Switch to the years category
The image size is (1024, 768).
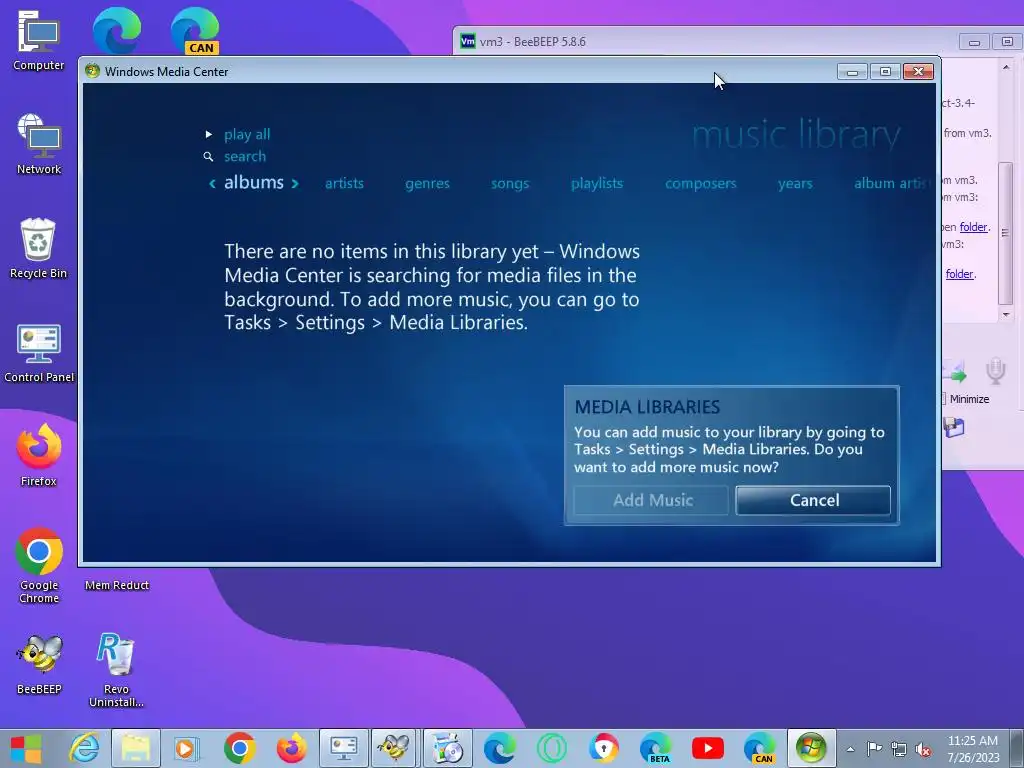pos(795,184)
